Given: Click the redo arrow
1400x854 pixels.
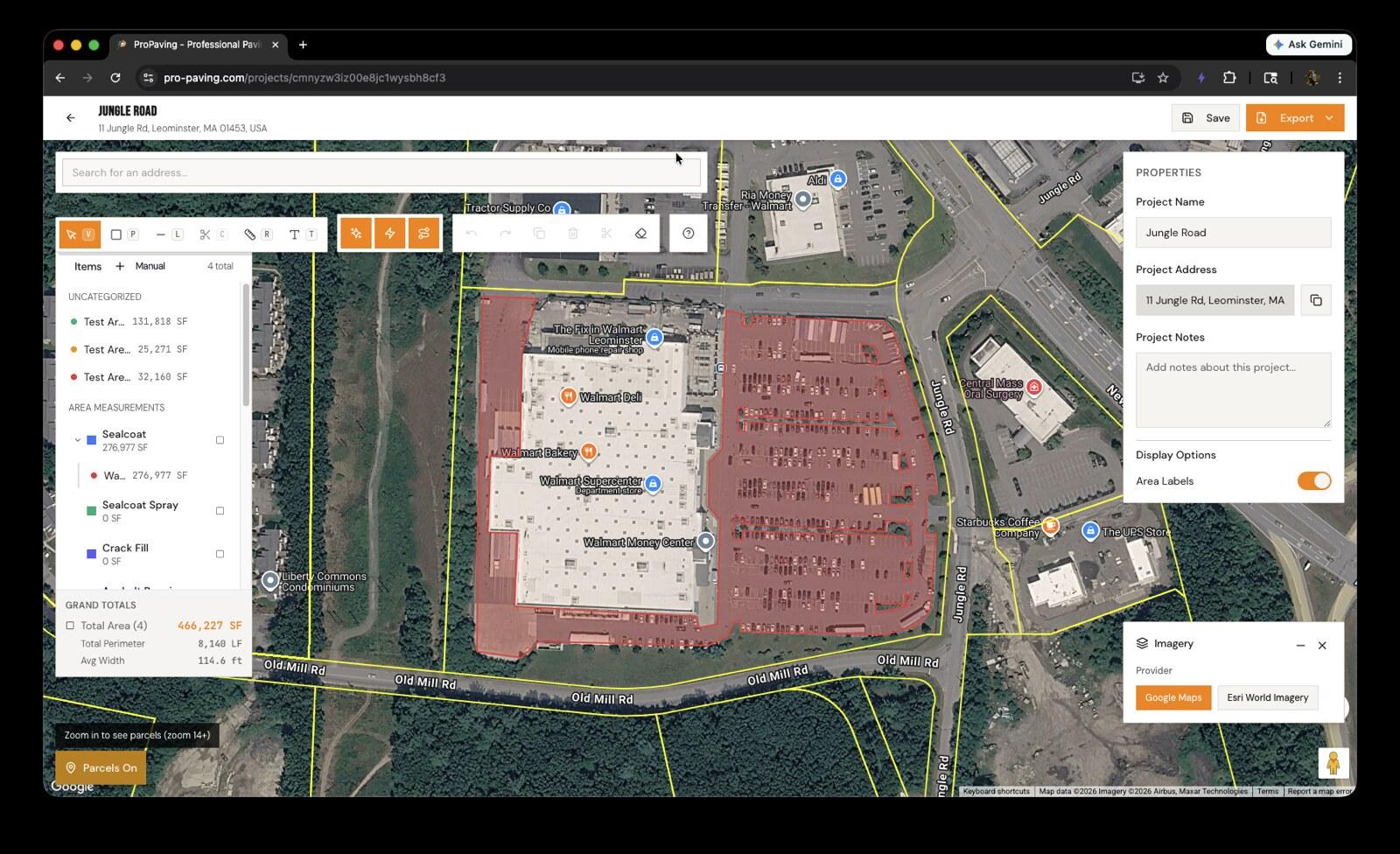Looking at the screenshot, I should [x=505, y=234].
